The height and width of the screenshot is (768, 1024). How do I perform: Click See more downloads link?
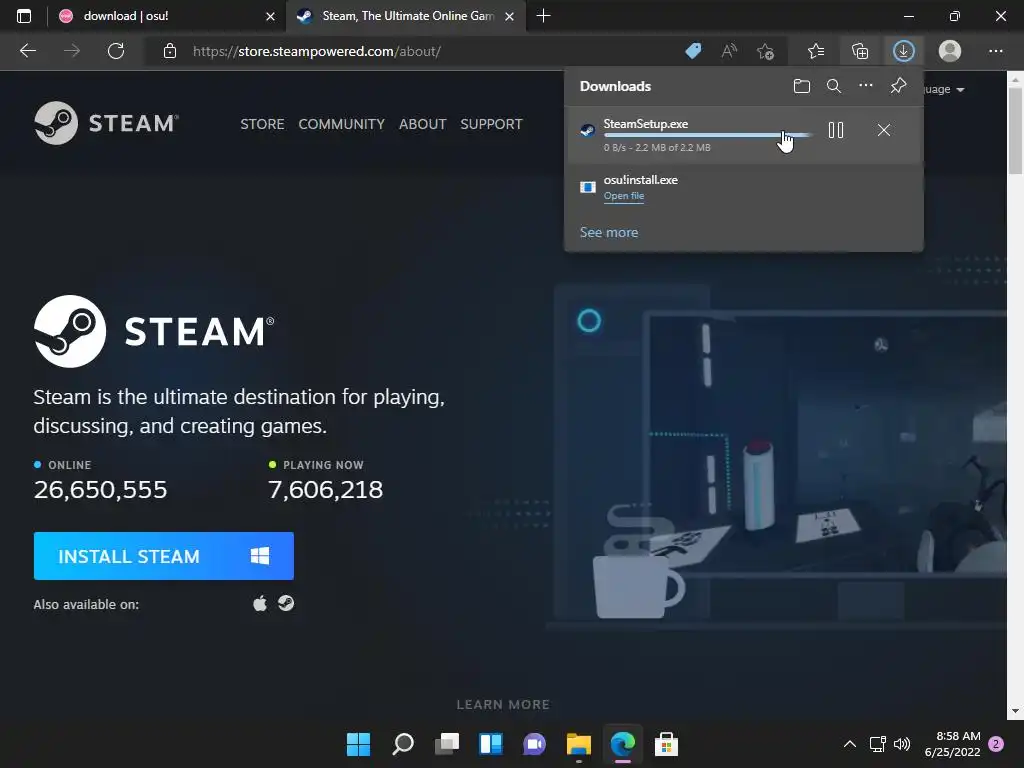pyautogui.click(x=609, y=232)
